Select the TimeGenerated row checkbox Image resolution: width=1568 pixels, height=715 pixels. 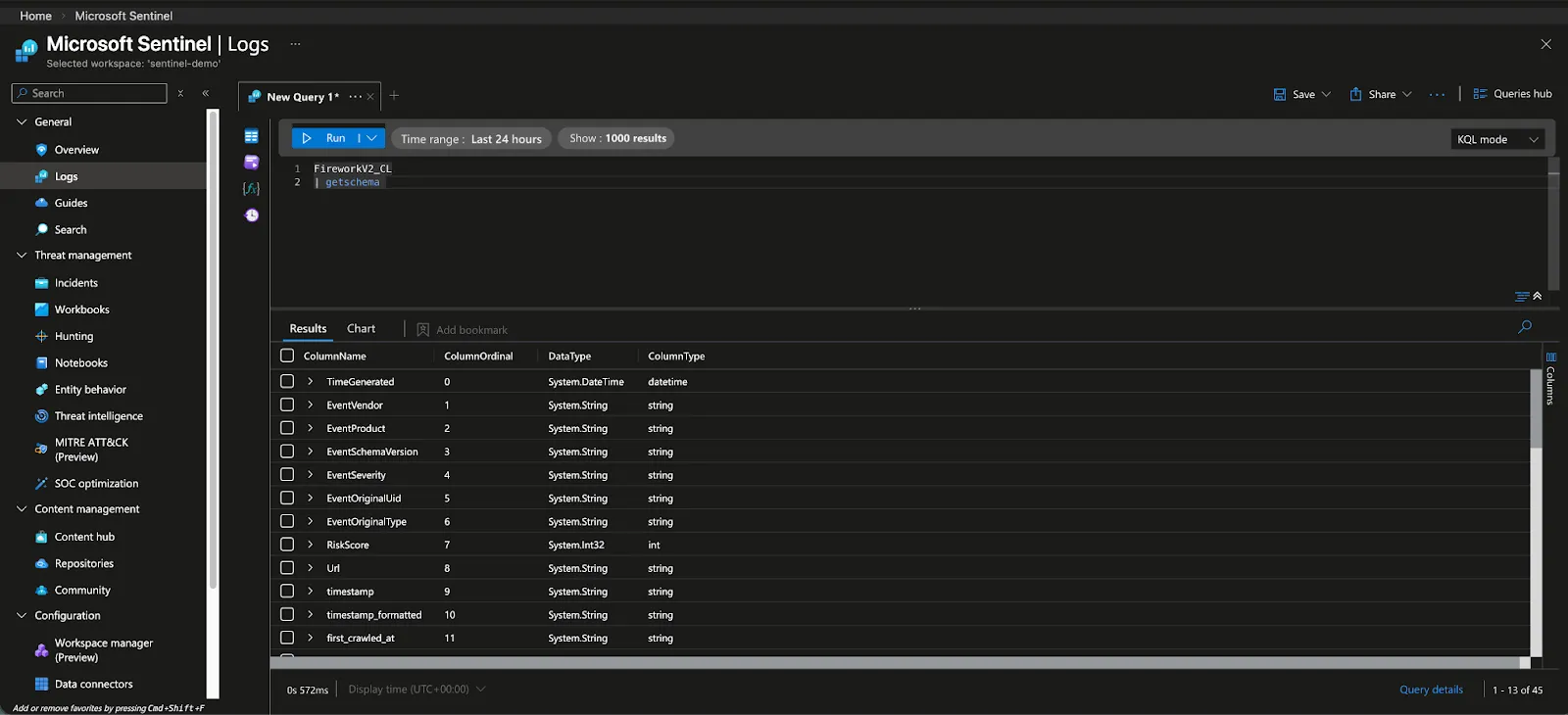(x=287, y=381)
